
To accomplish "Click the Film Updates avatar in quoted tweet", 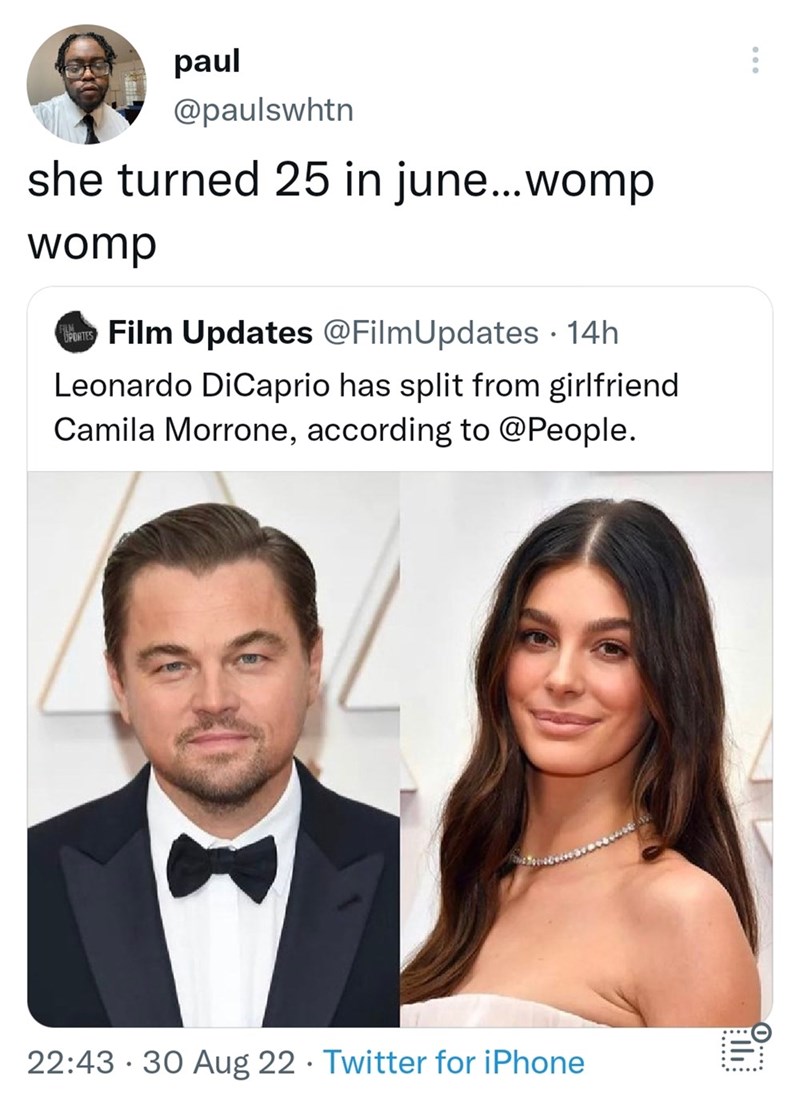I will [77, 333].
